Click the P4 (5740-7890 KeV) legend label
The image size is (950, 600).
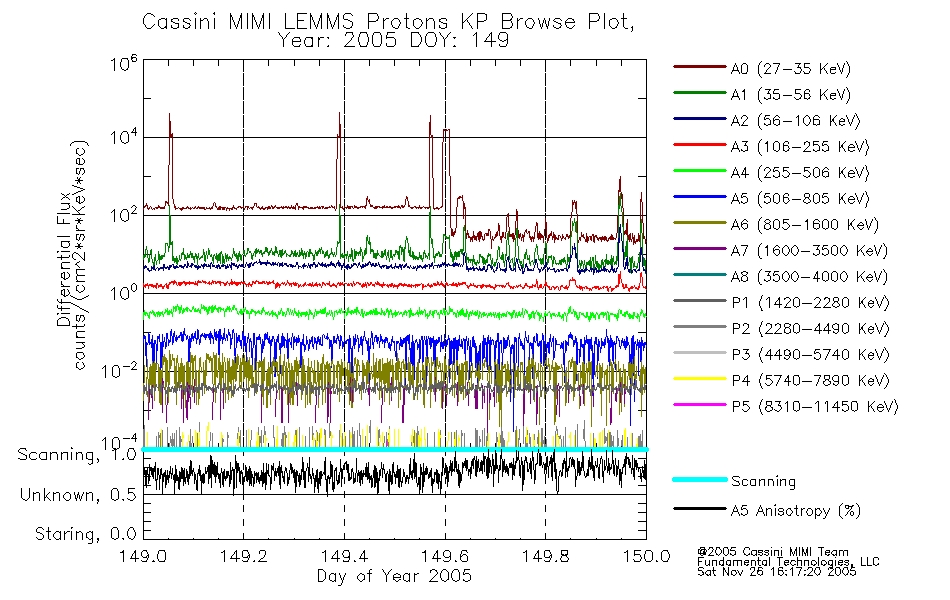click(810, 381)
